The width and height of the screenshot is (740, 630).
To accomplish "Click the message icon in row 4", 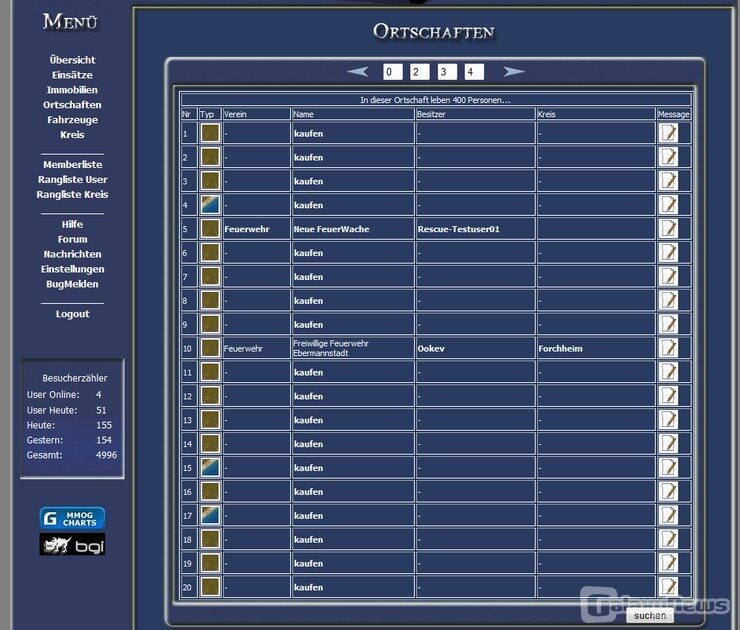I will point(668,205).
